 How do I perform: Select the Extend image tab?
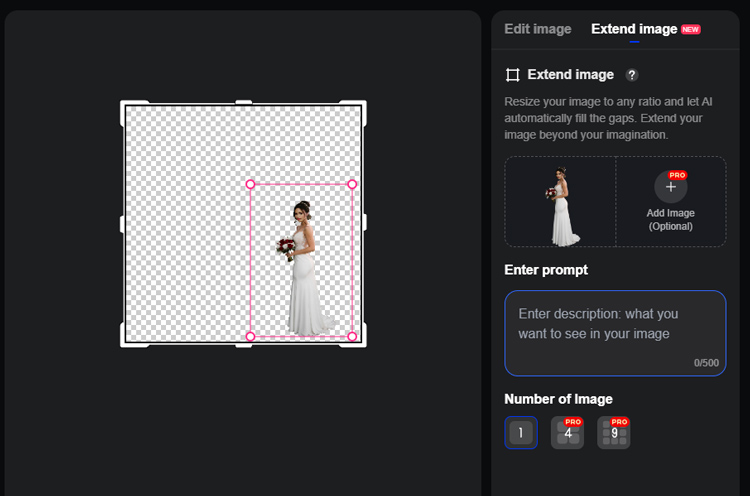tap(634, 29)
